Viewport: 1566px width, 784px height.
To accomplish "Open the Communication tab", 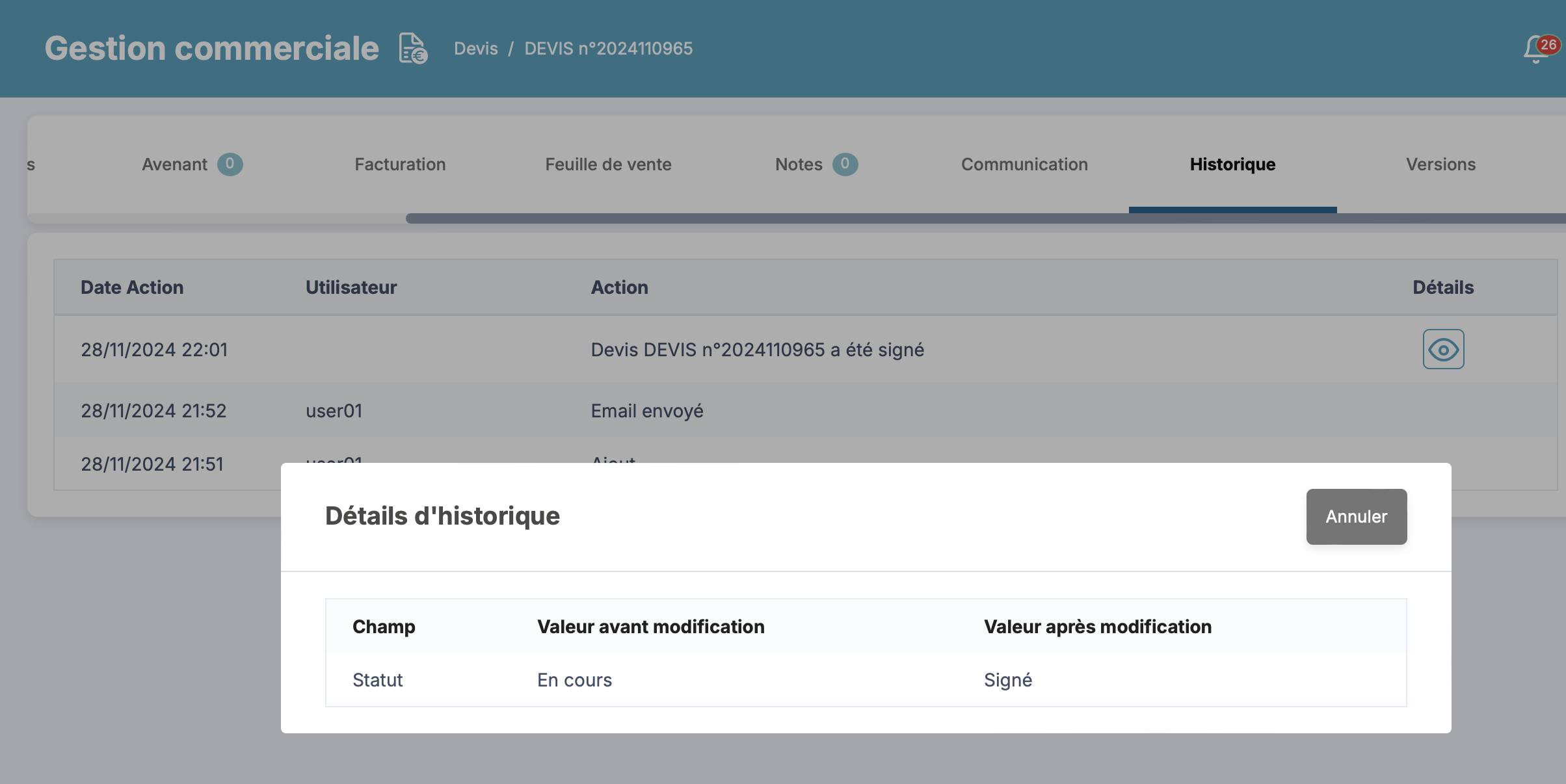I will [1024, 164].
